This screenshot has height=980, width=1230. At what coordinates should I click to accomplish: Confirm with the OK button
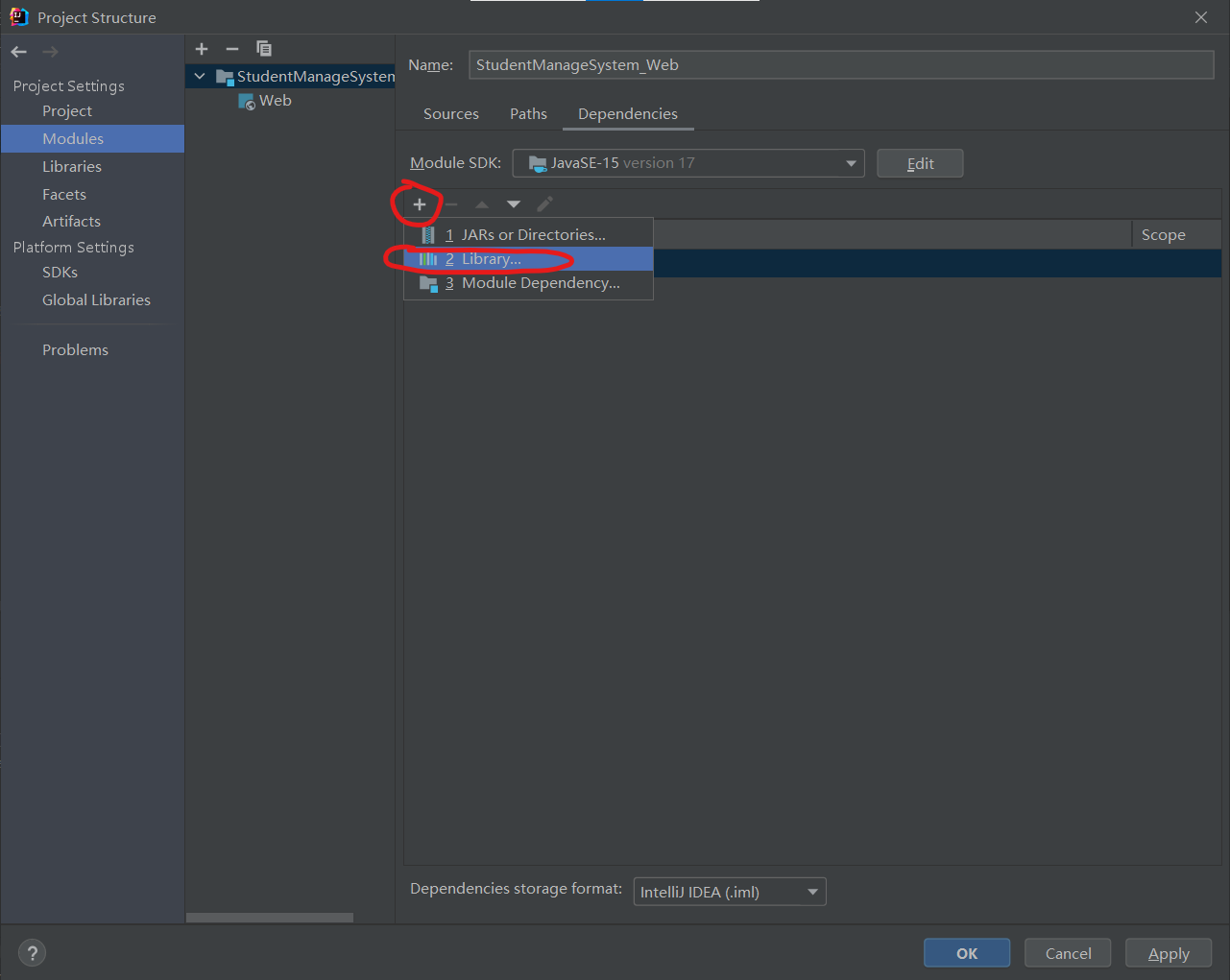[967, 953]
